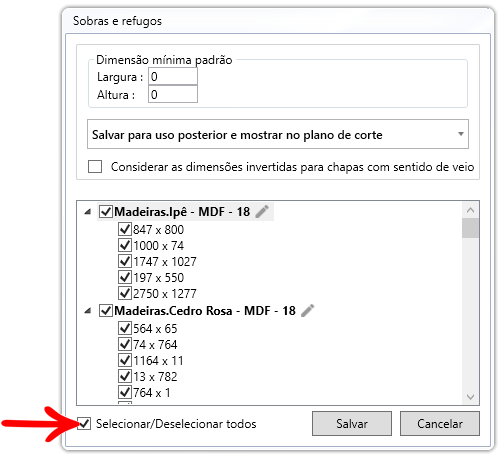Uncheck the 847 x 800 item
Viewport: 499px width, 462px height.
click(x=125, y=229)
